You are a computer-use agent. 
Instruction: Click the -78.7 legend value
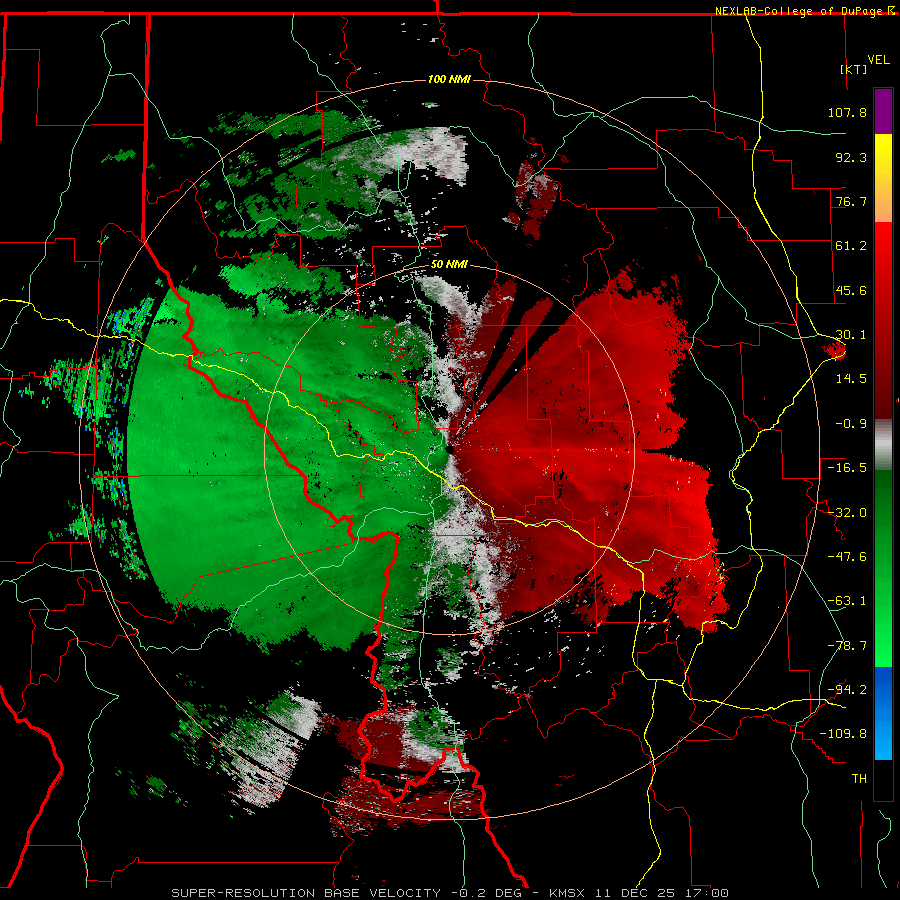847,646
